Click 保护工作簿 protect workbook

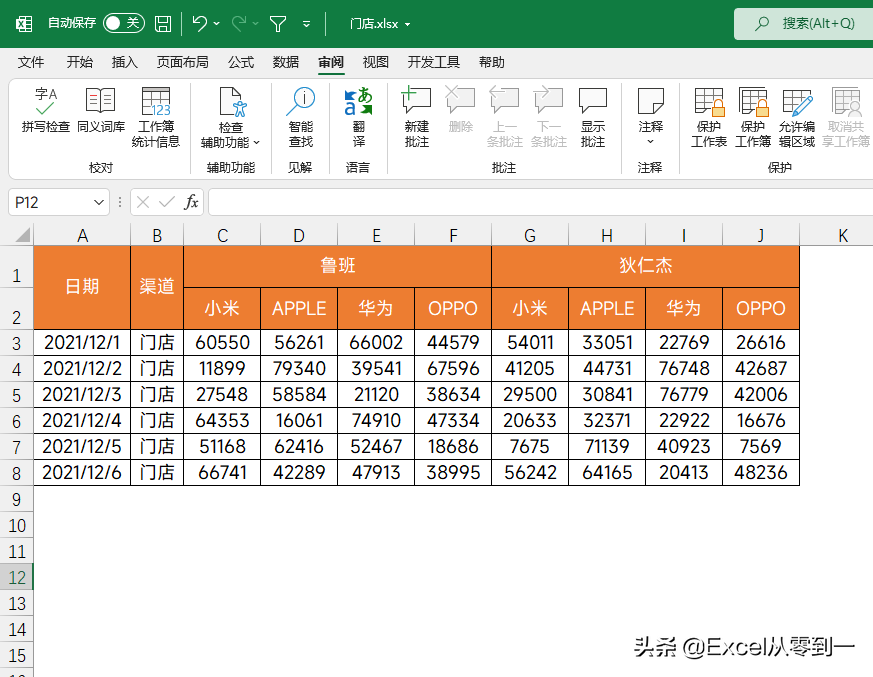click(x=753, y=117)
